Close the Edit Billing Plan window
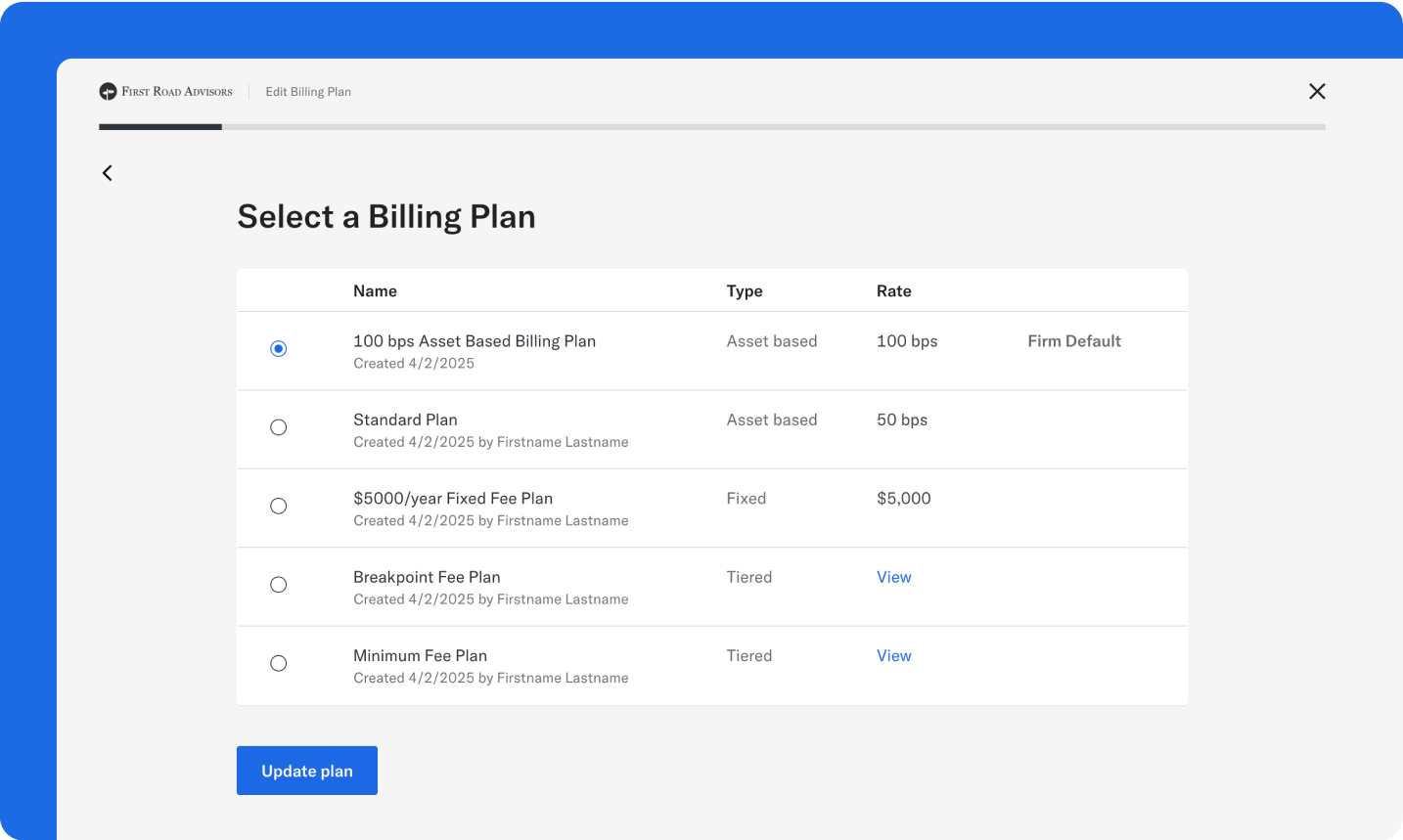Viewport: 1403px width, 840px height. tap(1317, 91)
